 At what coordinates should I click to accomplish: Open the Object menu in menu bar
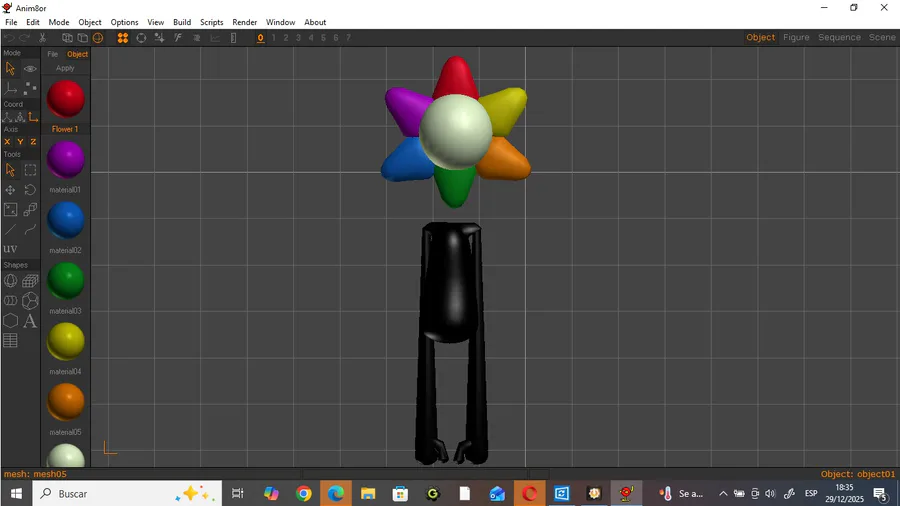tap(90, 22)
